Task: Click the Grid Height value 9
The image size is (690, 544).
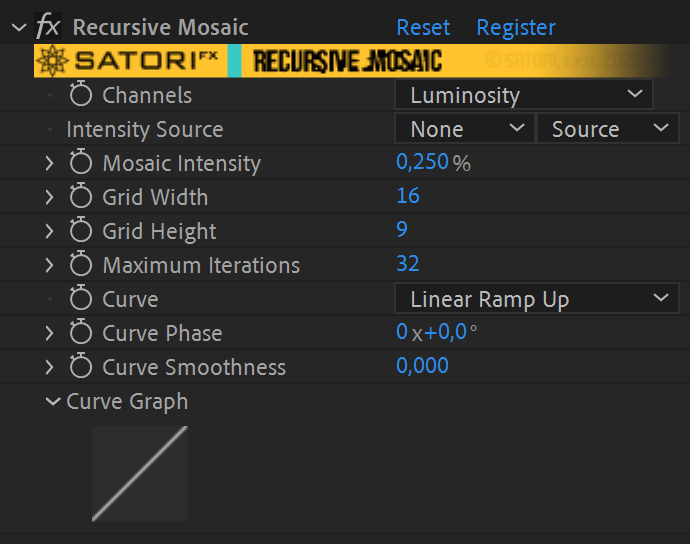Action: 402,229
